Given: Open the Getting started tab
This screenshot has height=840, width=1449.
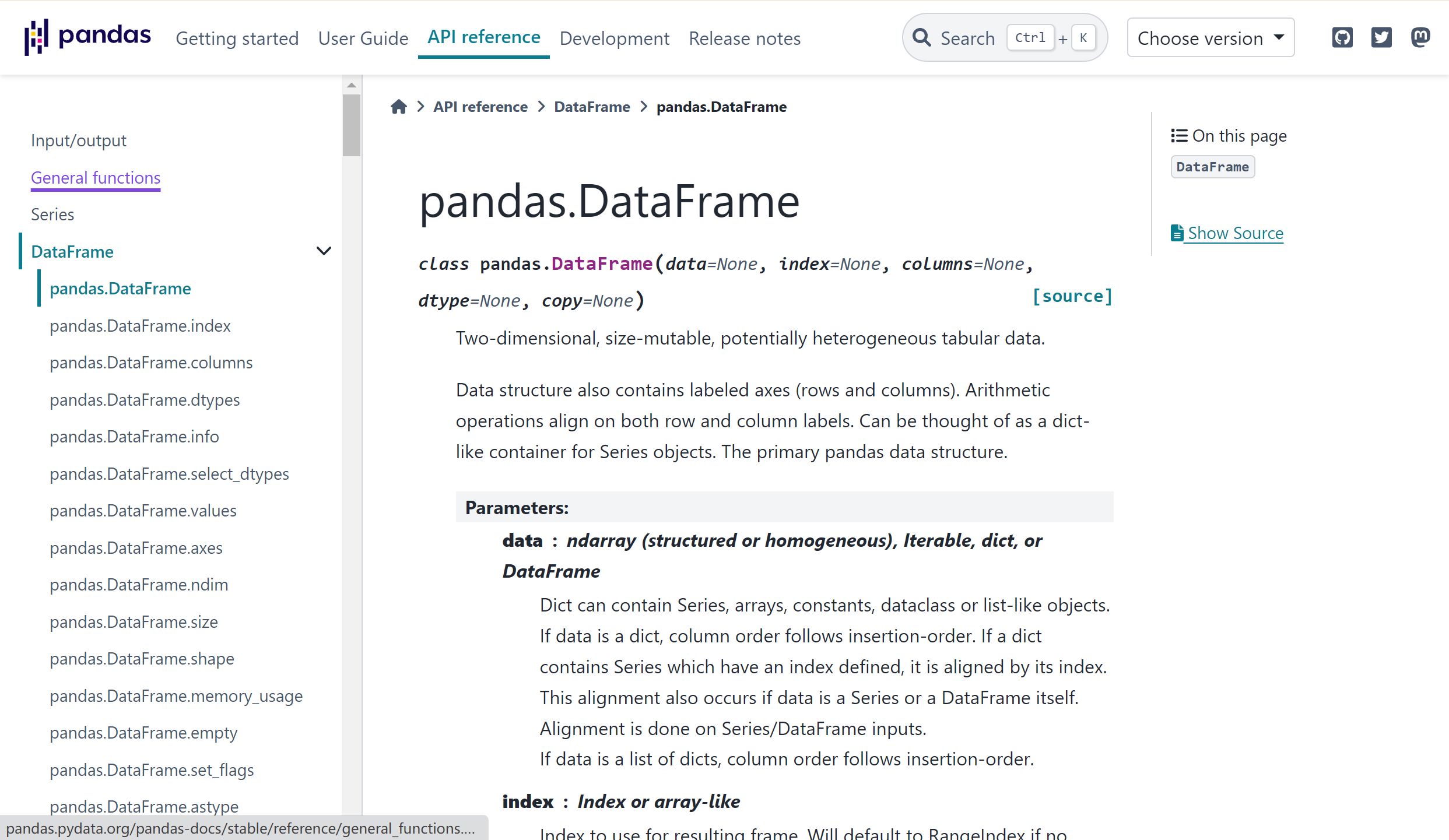Looking at the screenshot, I should (x=237, y=38).
